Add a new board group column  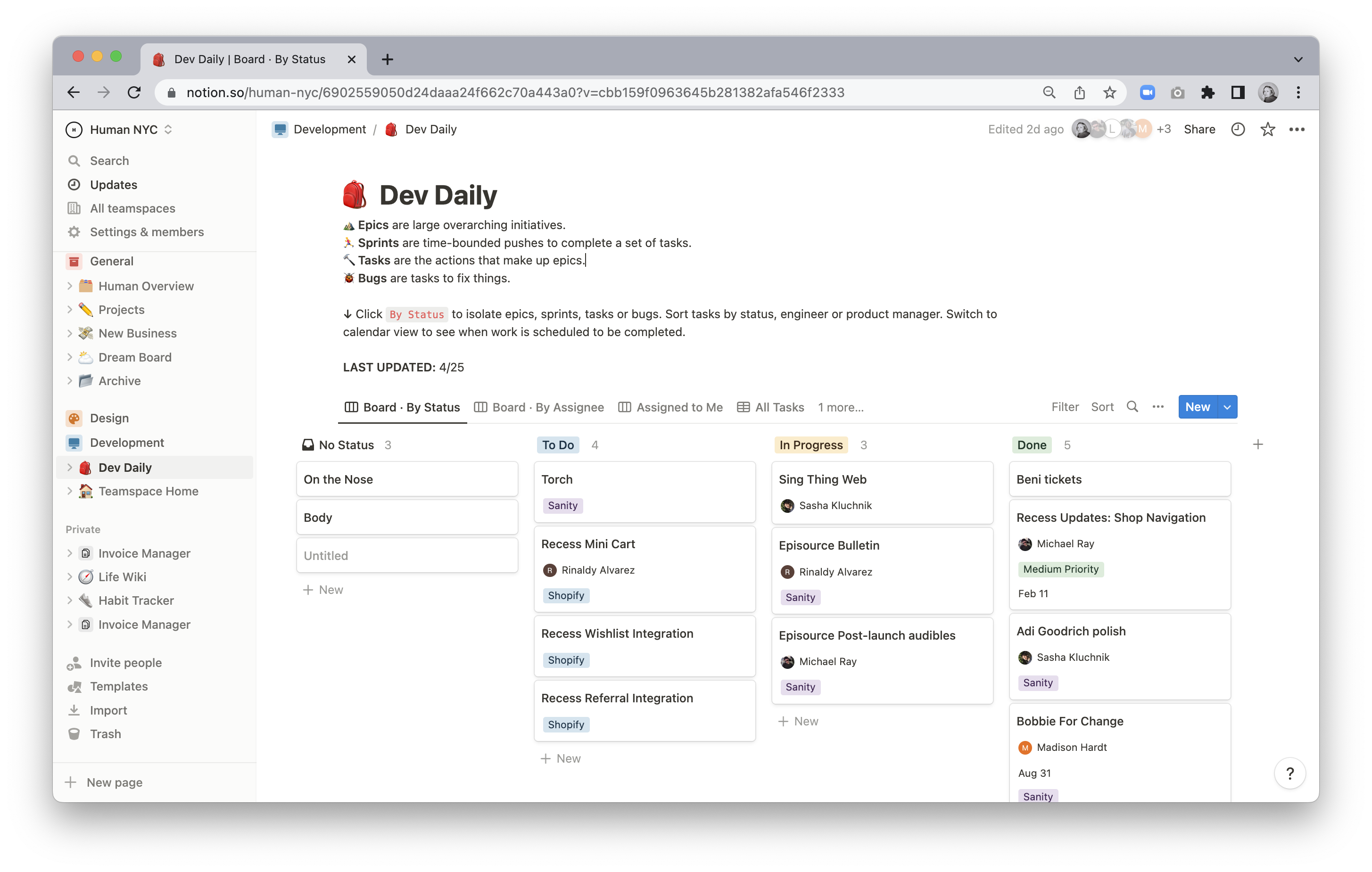[x=1258, y=444]
